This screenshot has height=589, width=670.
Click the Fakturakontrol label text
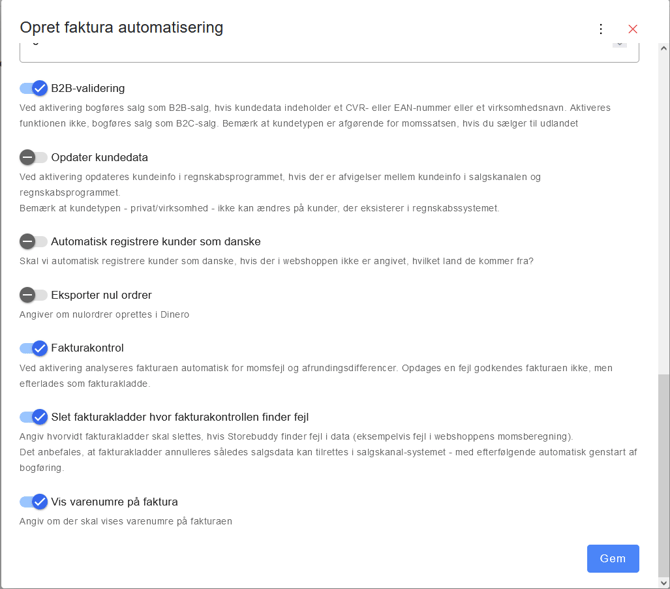click(88, 348)
